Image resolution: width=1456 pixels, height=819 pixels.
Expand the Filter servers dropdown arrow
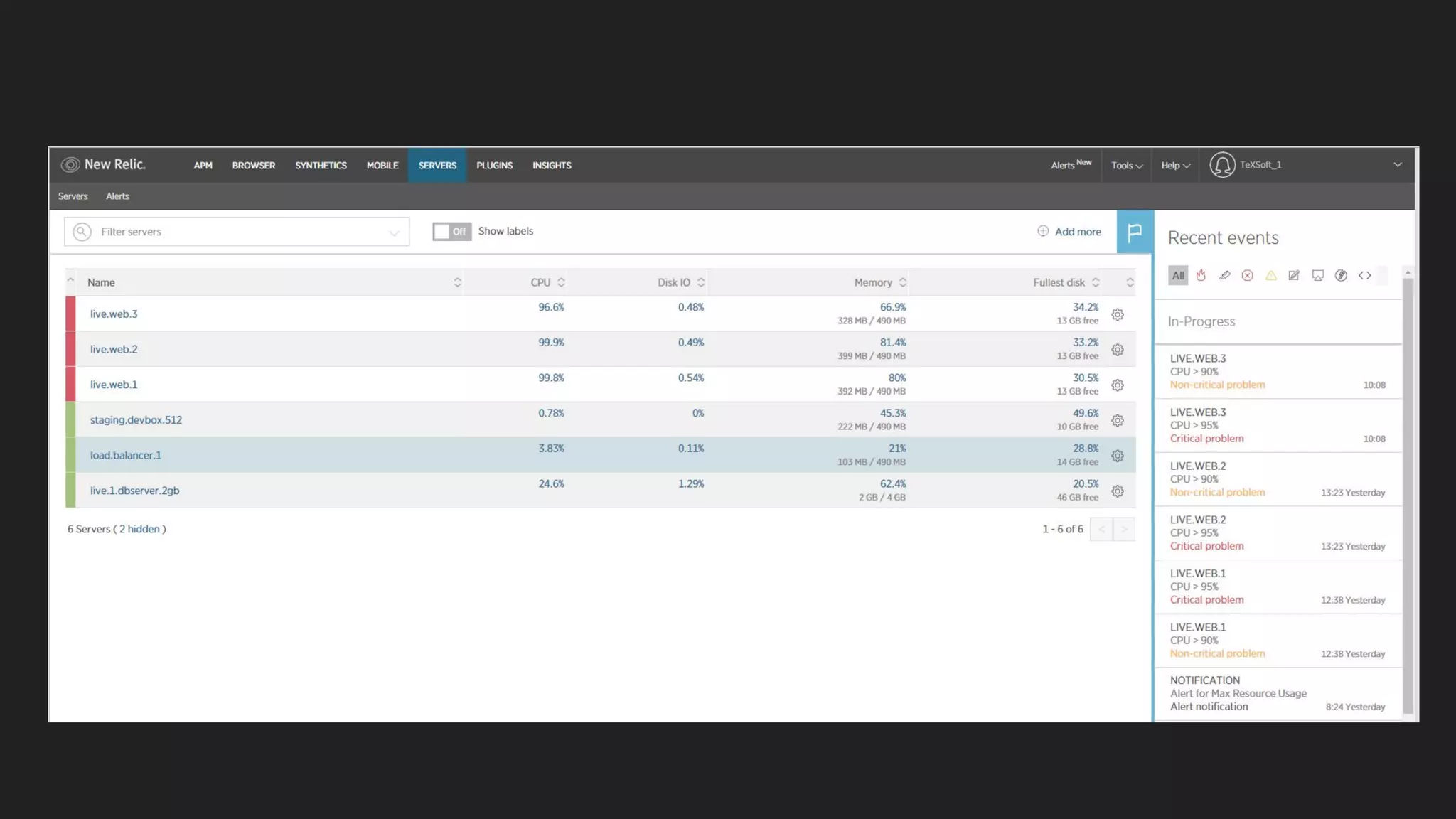click(x=394, y=232)
